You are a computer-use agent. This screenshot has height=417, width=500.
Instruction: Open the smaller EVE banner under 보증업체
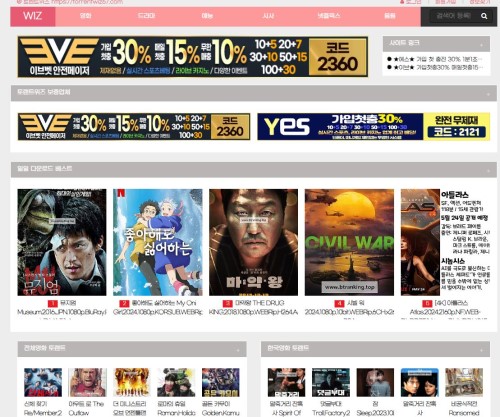[x=134, y=127]
